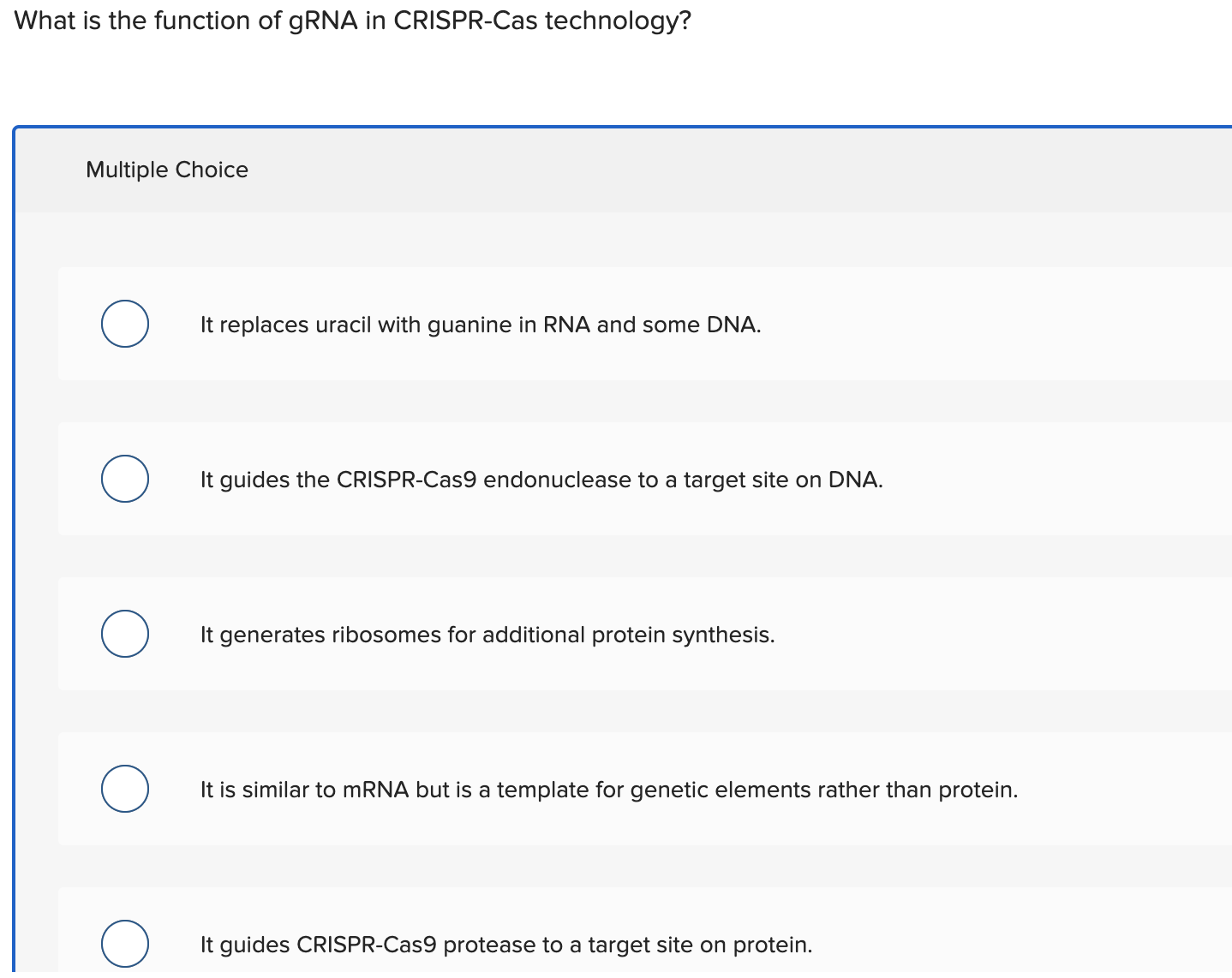The image size is (1232, 978).
Task: Click the answer about CRISPR-Cas9 protease
Action: [506, 945]
